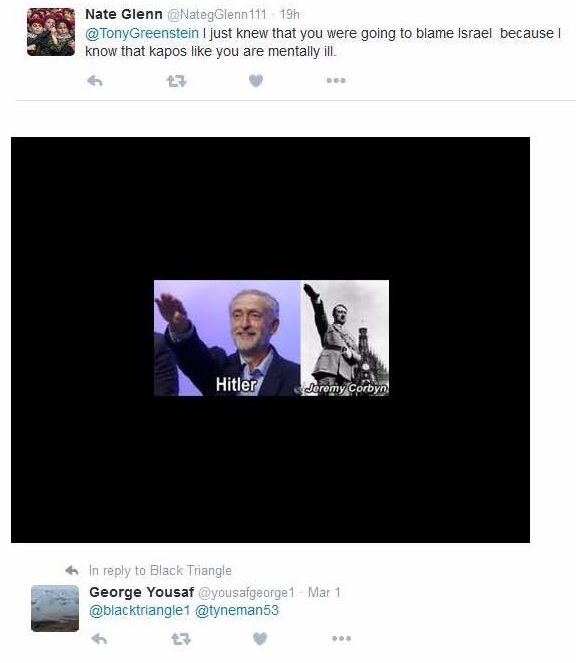576x663 pixels.
Task: Retweet George Yousaf's tweet
Action: (x=181, y=638)
